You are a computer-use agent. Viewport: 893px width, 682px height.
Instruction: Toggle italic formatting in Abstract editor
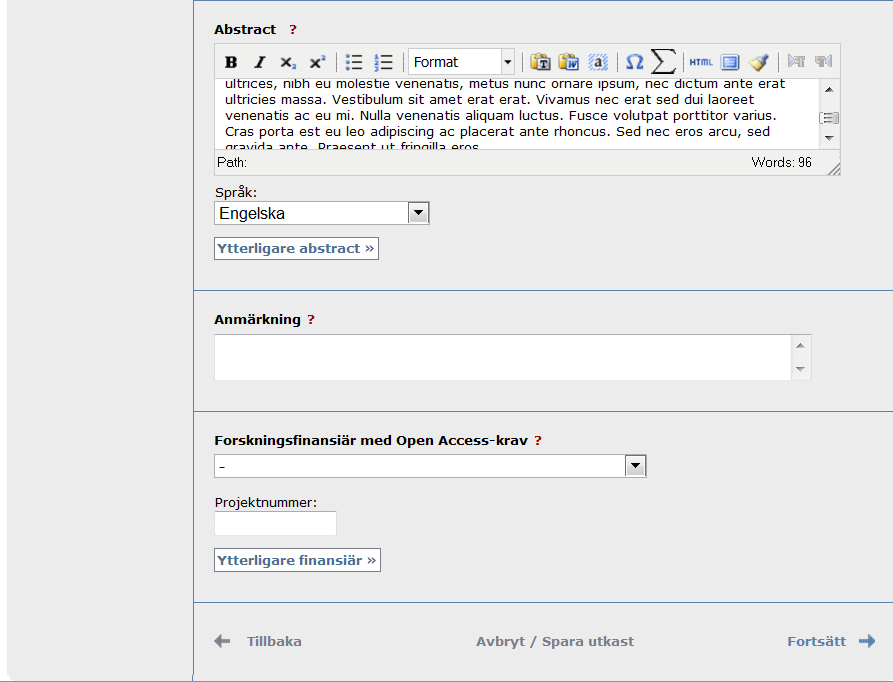pos(260,62)
